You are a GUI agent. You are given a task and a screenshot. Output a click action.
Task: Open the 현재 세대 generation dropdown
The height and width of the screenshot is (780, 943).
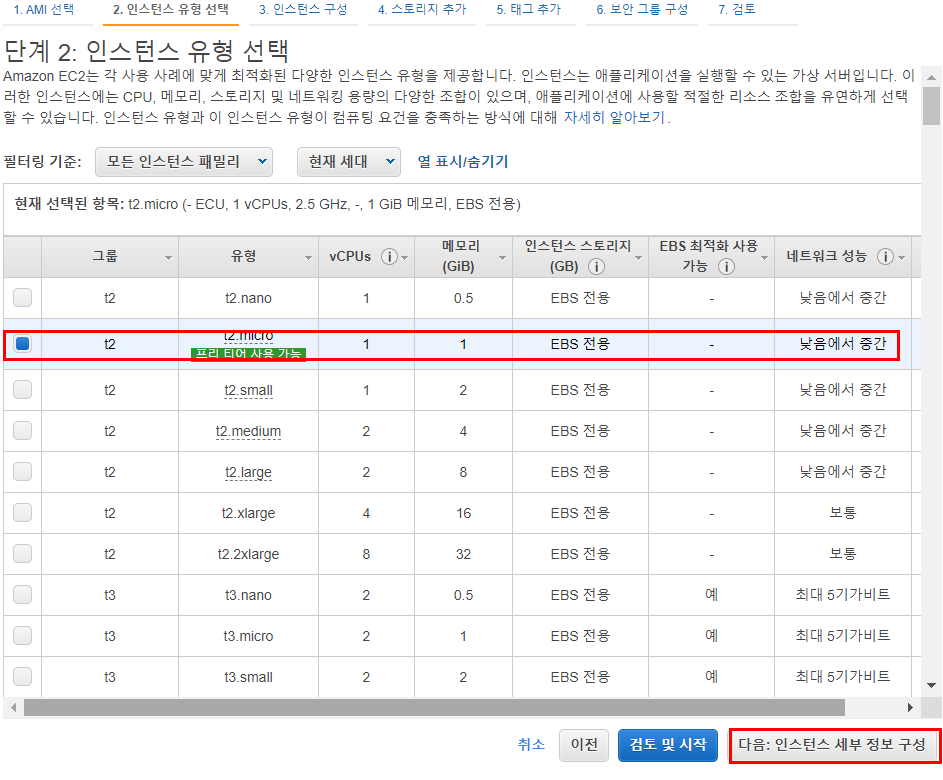click(349, 162)
